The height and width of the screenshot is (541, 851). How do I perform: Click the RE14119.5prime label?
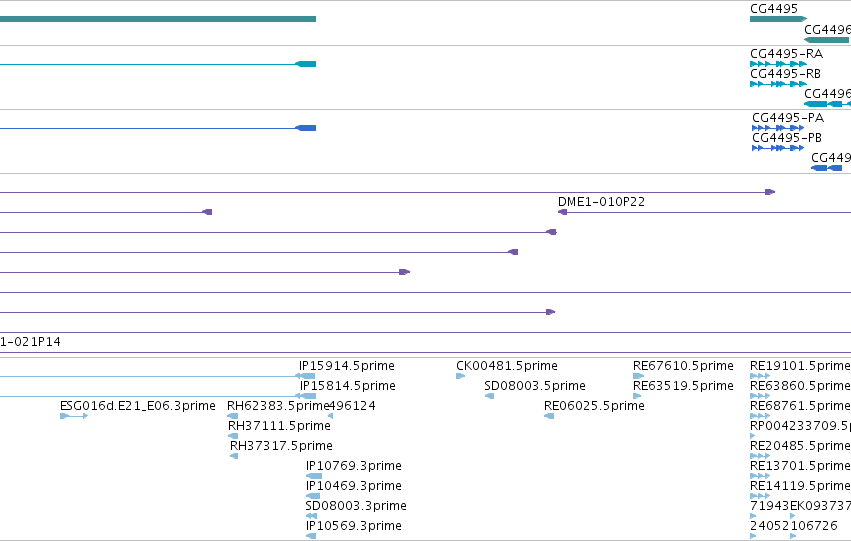point(801,486)
